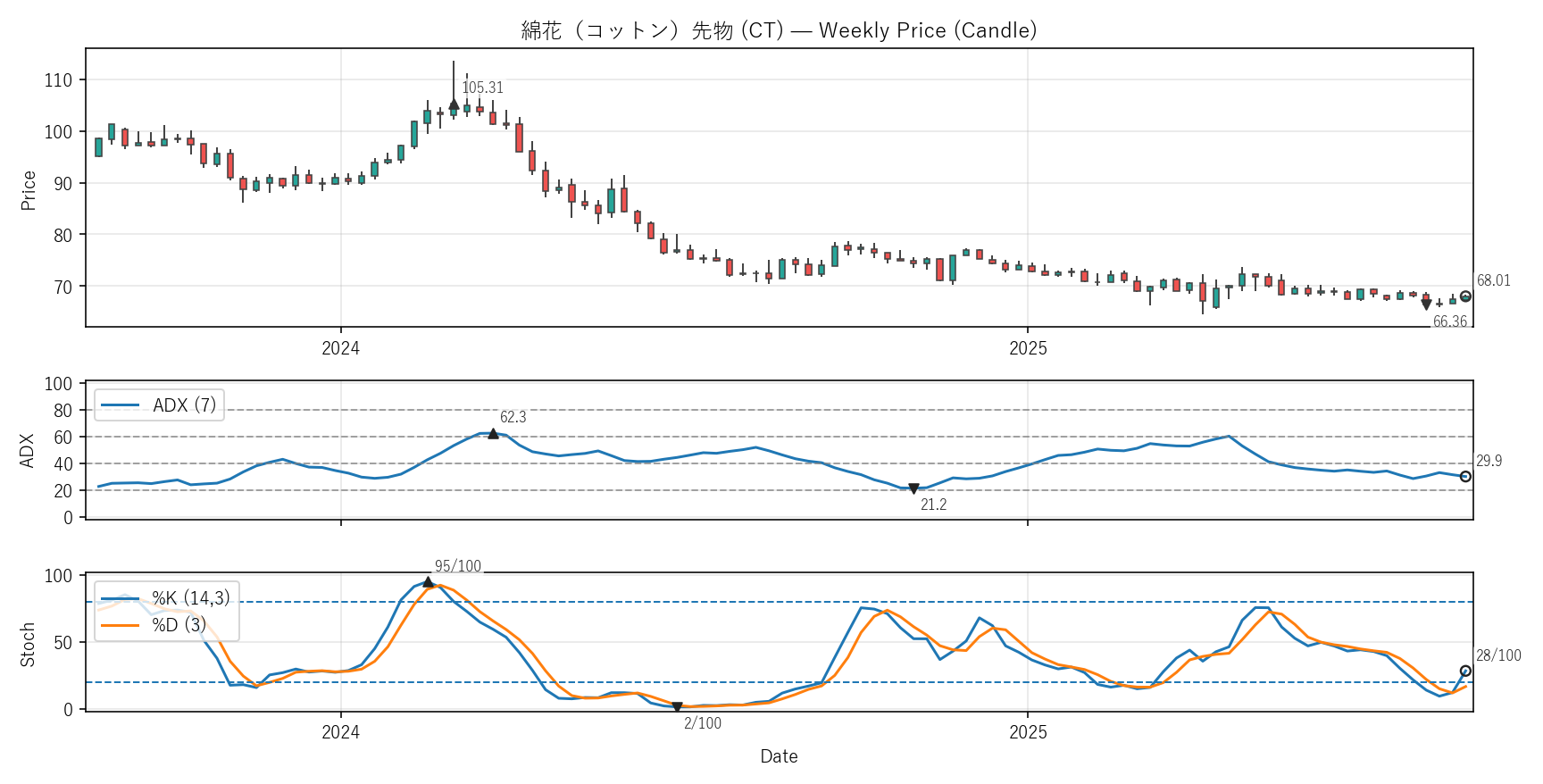Click the chart title text "Weekly Price (Candle)"
This screenshot has width=1543, height=784.
[x=928, y=30]
